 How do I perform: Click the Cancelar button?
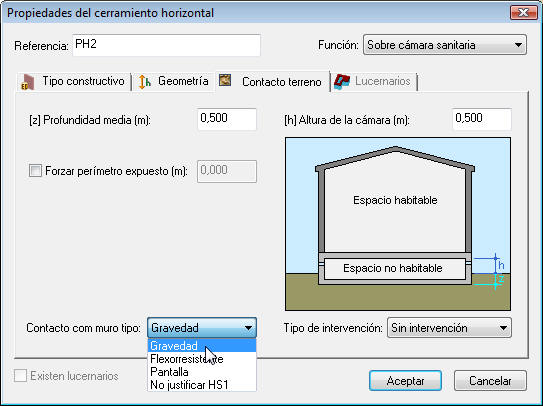(490, 381)
